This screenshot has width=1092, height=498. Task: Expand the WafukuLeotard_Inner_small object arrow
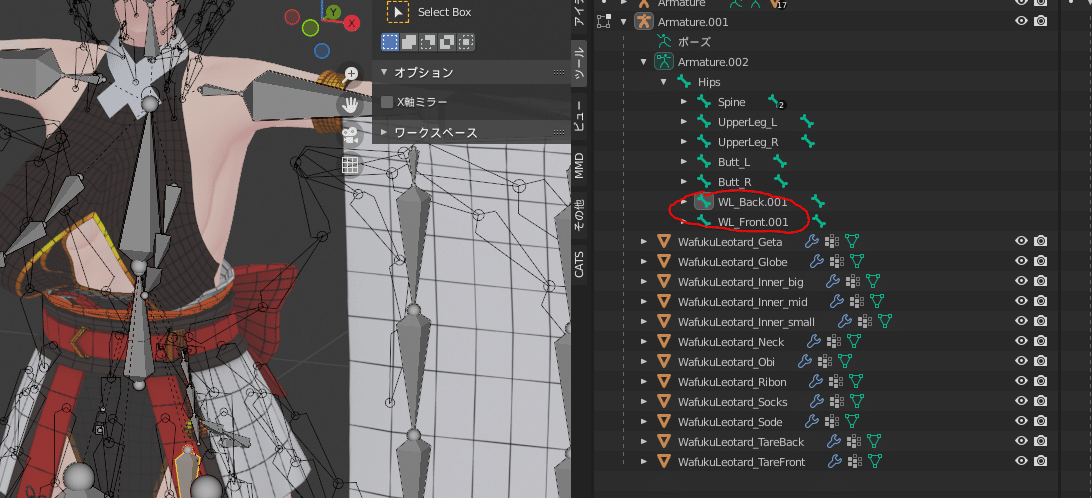[x=644, y=322]
